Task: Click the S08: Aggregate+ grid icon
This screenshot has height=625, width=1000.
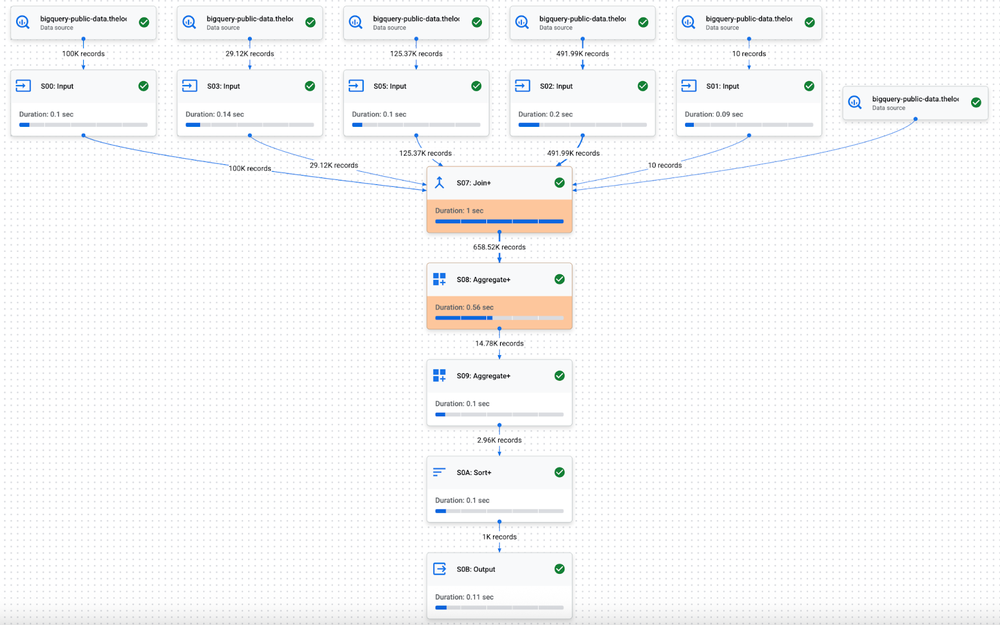Action: pos(439,279)
